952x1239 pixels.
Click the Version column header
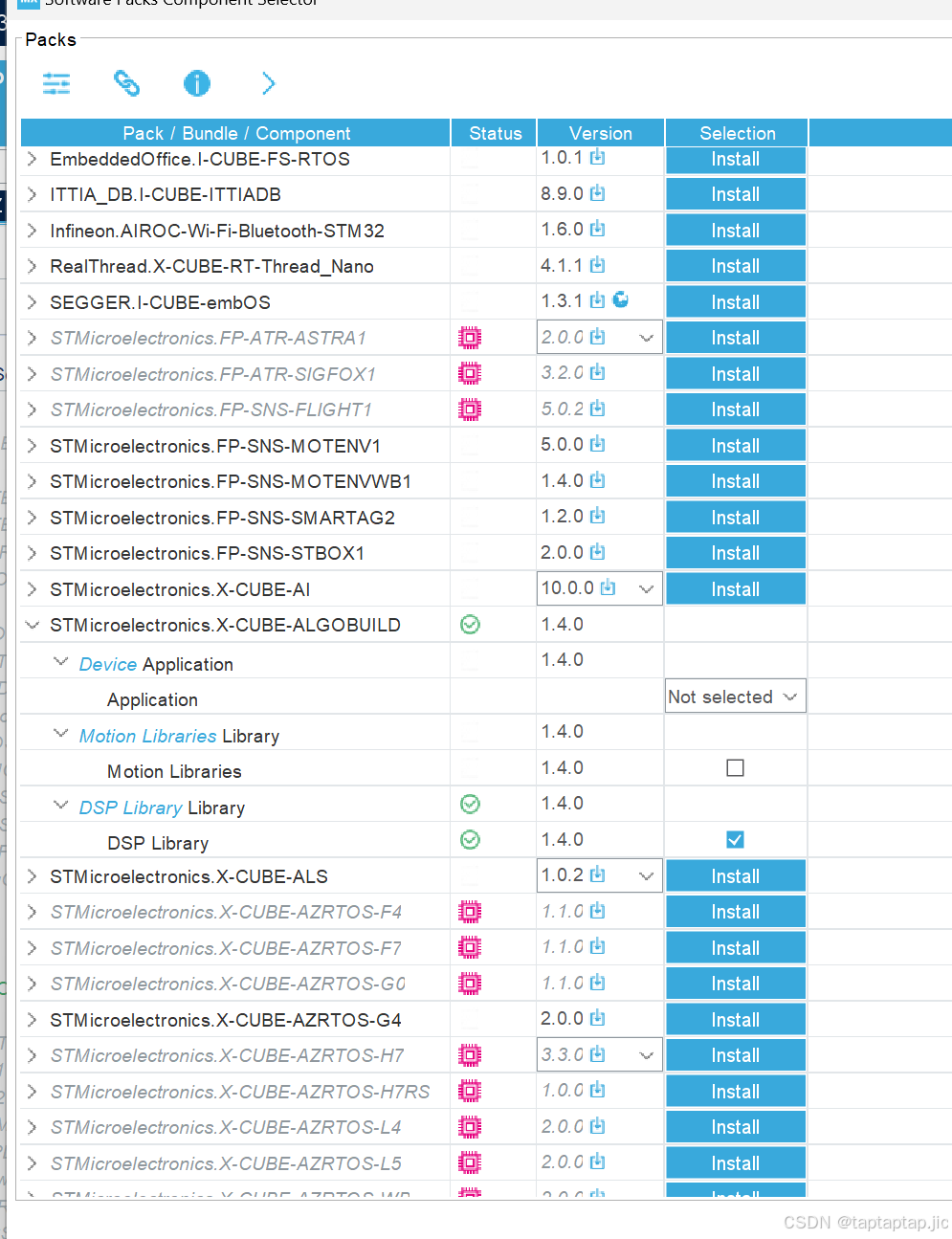tap(601, 133)
